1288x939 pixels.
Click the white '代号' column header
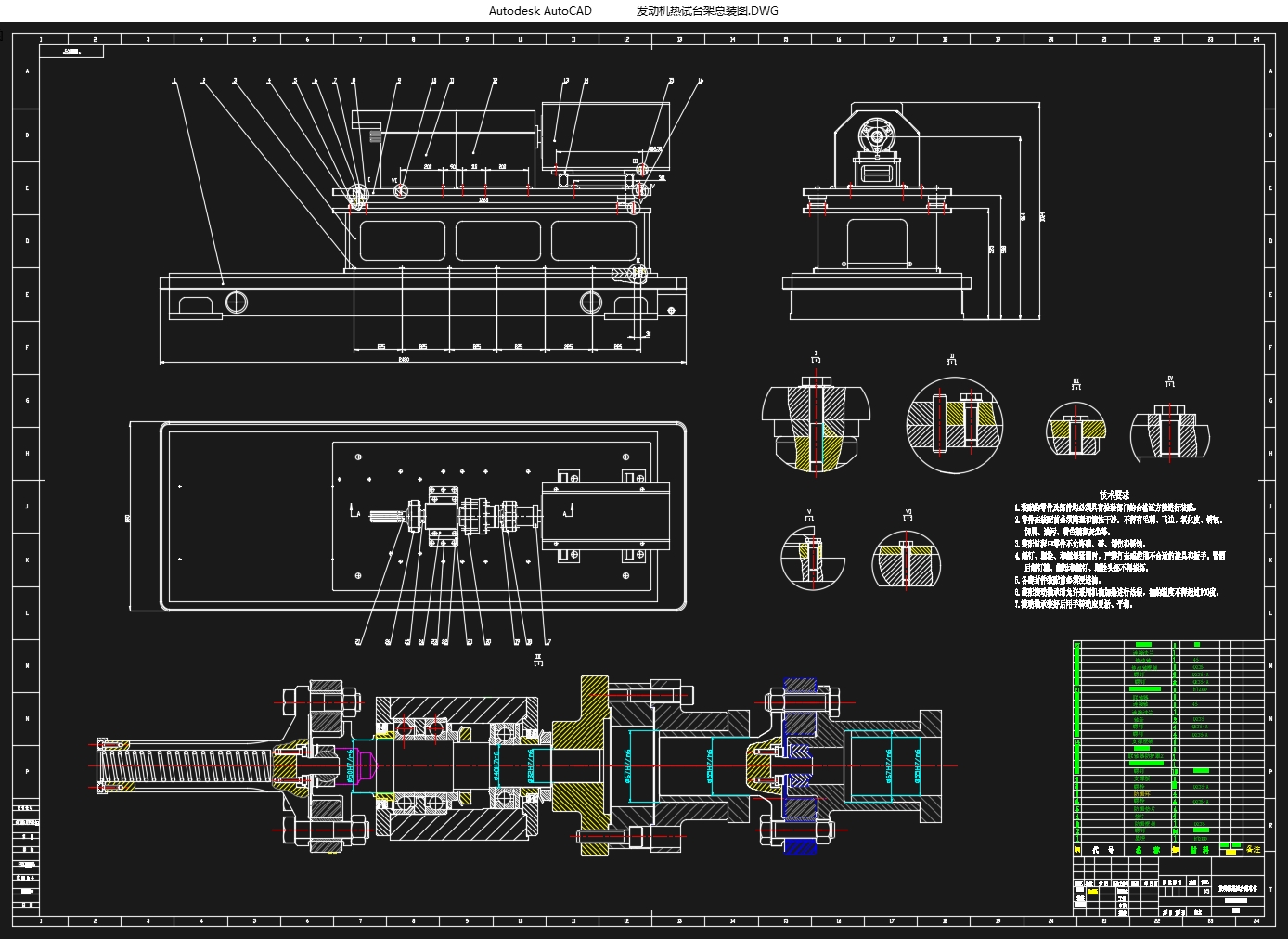[1102, 849]
